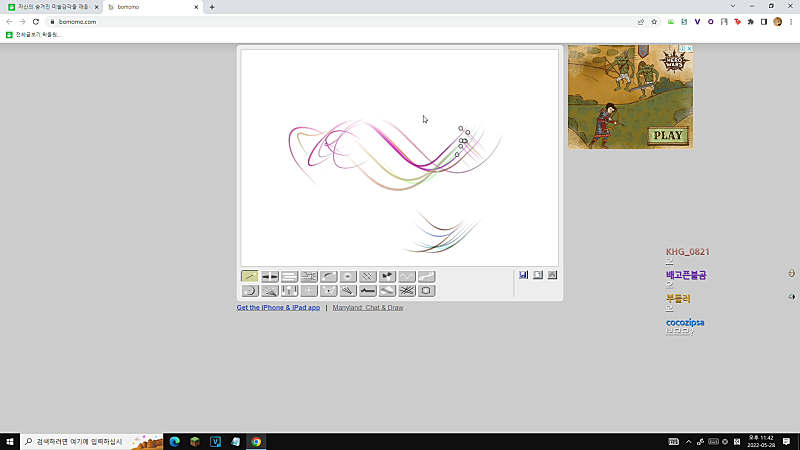Choose the parallel horizontal lines brush
The width and height of the screenshot is (800, 450).
click(x=289, y=276)
